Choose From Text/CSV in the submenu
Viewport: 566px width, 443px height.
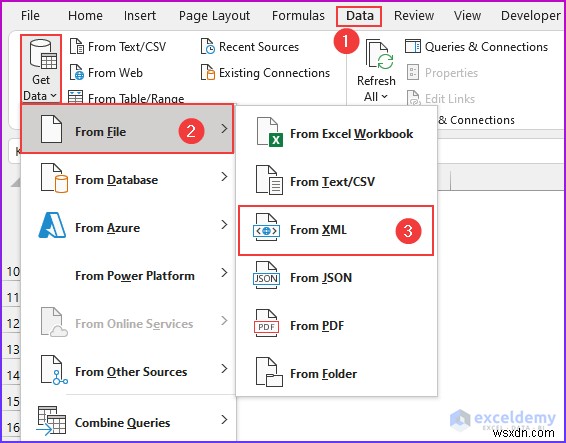pos(332,182)
